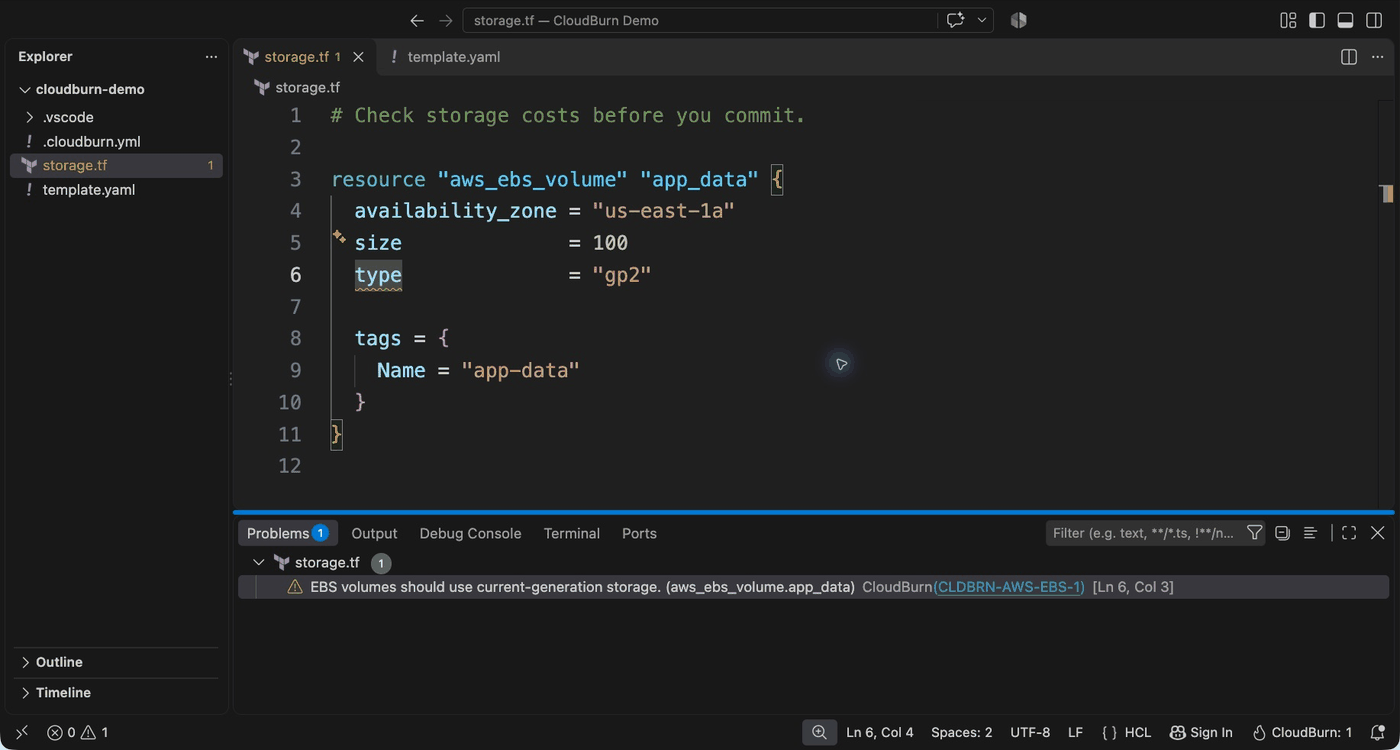Click the hexagon extension icon in title bar
1400x750 pixels.
point(1018,20)
